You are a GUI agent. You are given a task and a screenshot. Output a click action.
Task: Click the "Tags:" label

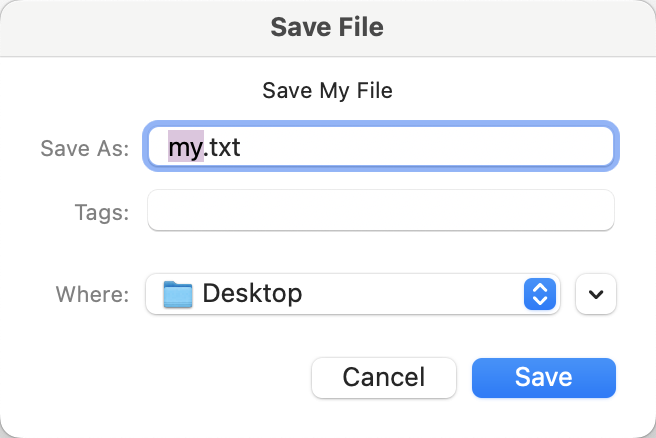[x=101, y=211]
